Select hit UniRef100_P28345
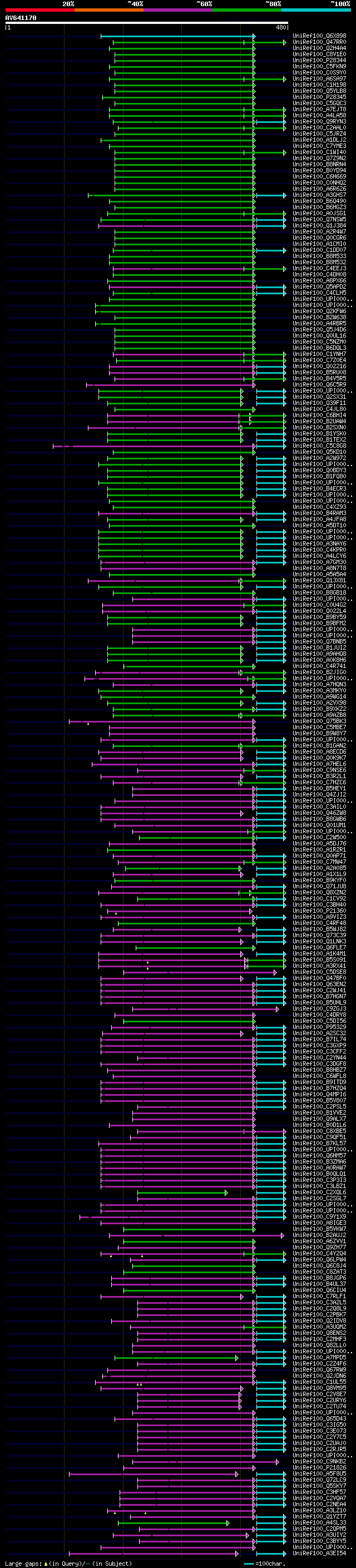 (319, 97)
